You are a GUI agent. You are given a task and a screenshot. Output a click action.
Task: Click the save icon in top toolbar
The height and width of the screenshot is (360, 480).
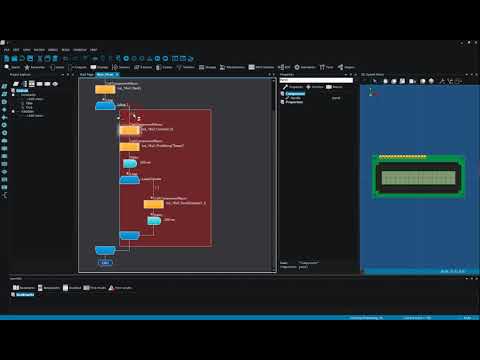pyautogui.click(x=30, y=59)
